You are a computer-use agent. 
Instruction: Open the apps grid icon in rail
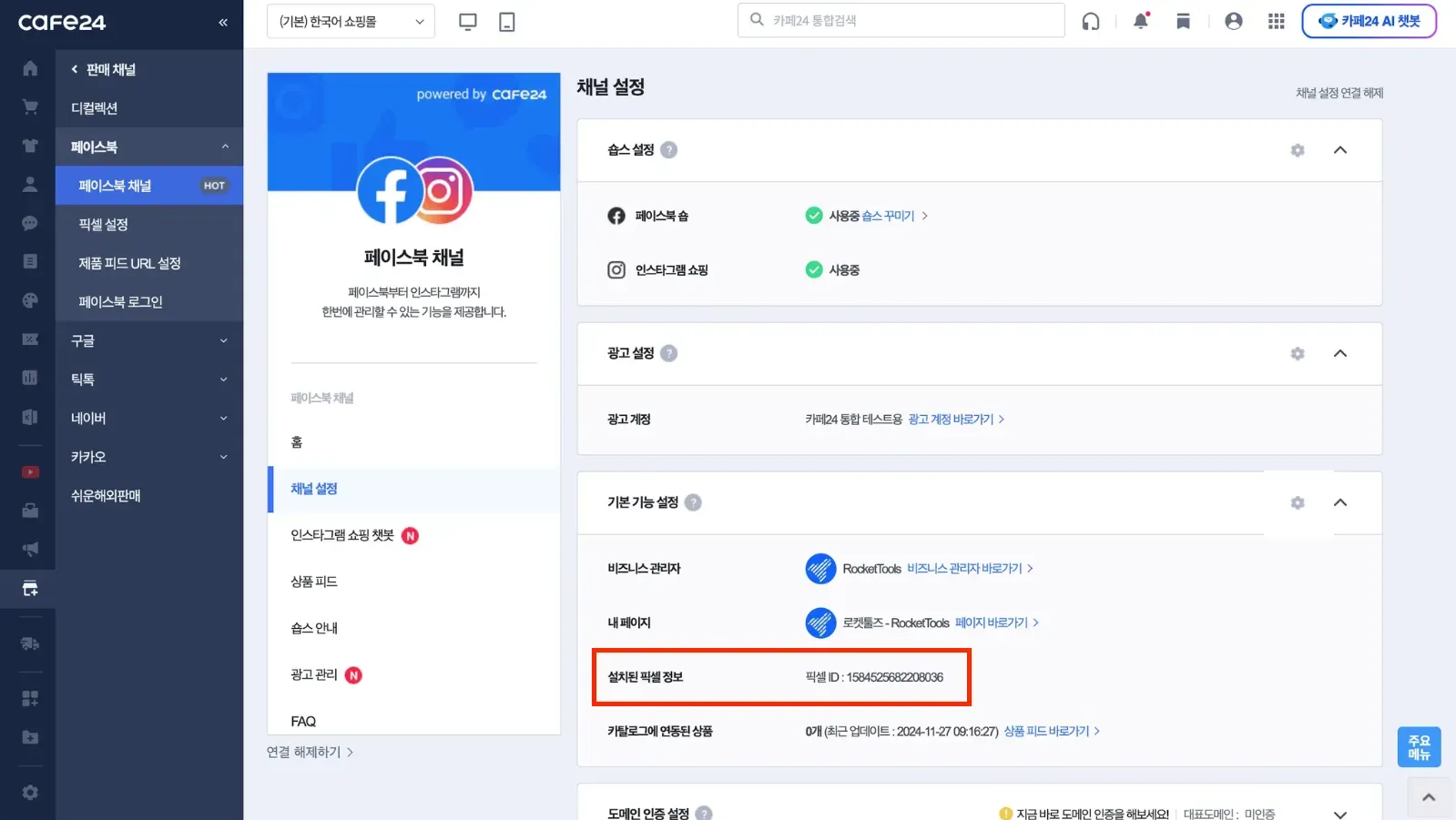tap(30, 698)
